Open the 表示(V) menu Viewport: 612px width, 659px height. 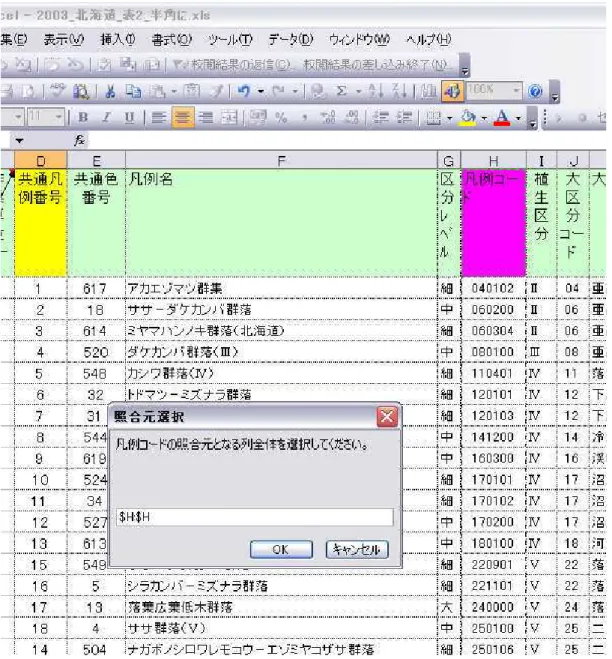(64, 40)
